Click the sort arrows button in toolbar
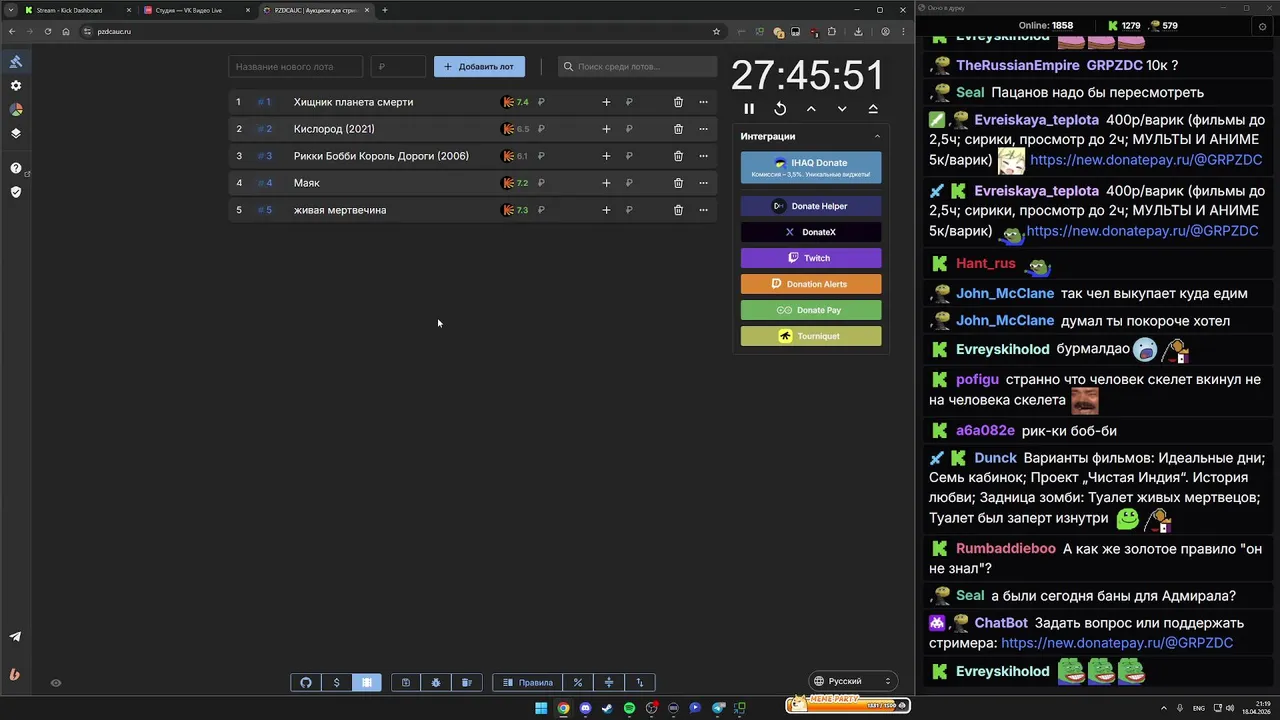The image size is (1280, 720). pyautogui.click(x=640, y=683)
